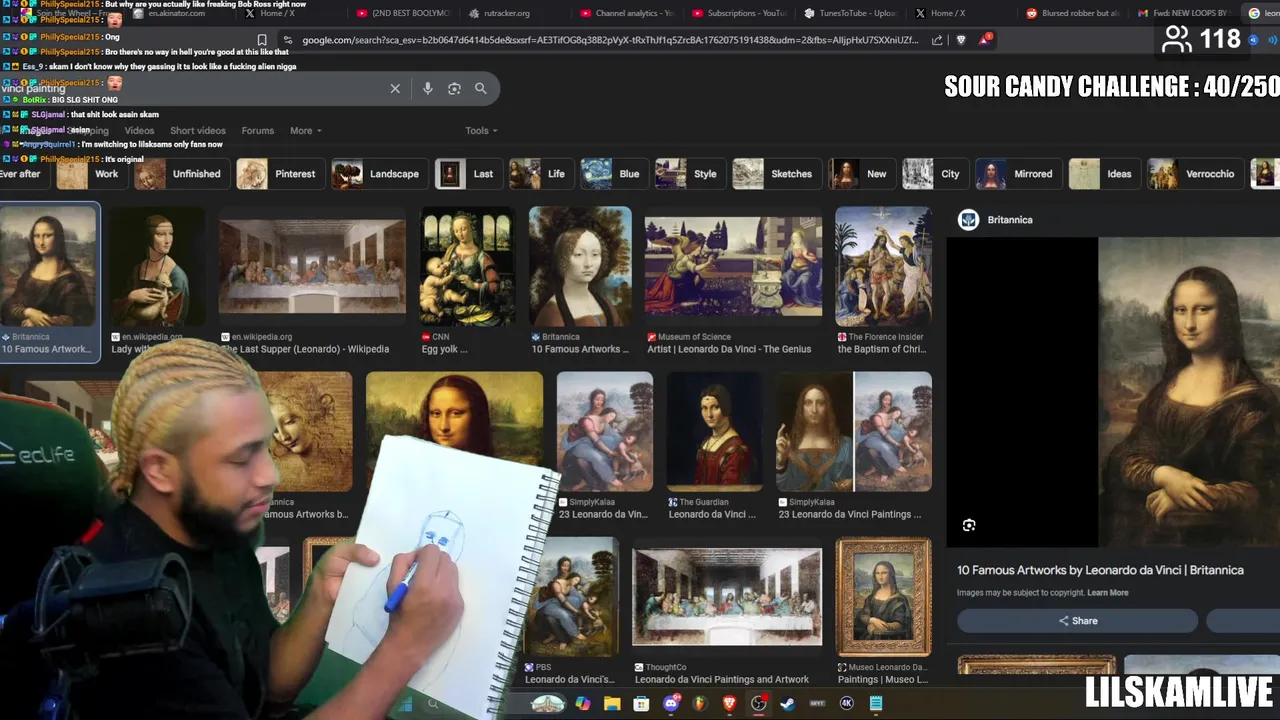The width and height of the screenshot is (1280, 720).
Task: Open The Guardian Leonardo portrait thumbnail
Action: [714, 432]
